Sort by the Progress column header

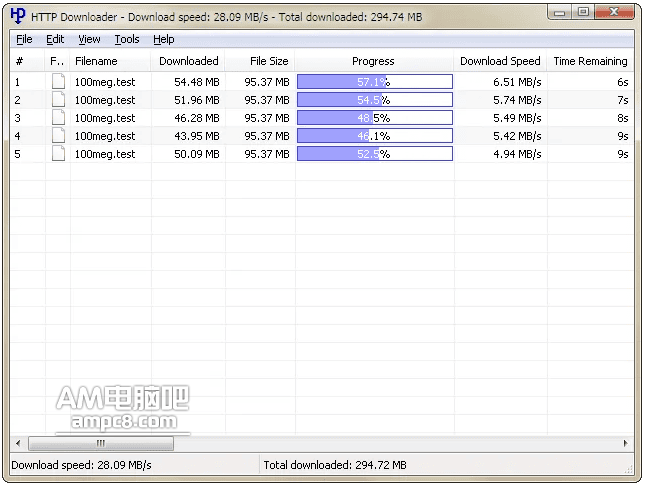[374, 61]
